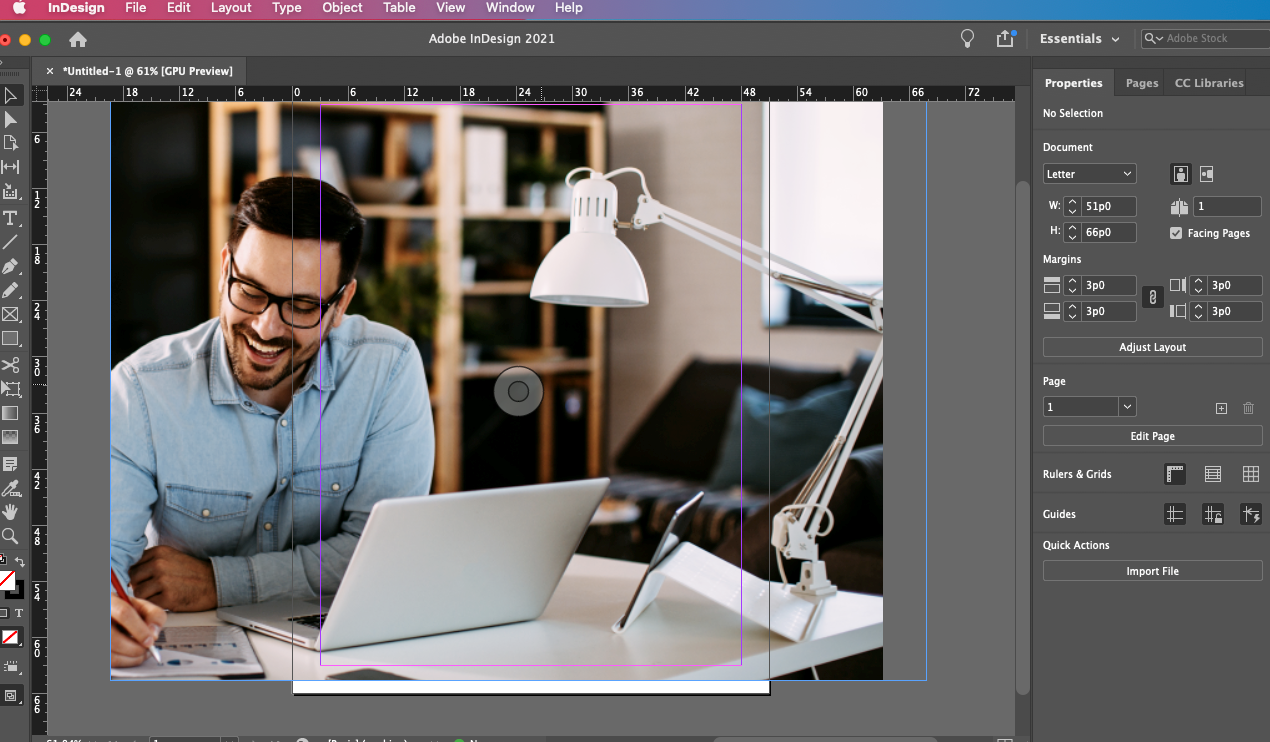Expand the Essentials workspace switcher

[x=1079, y=39]
